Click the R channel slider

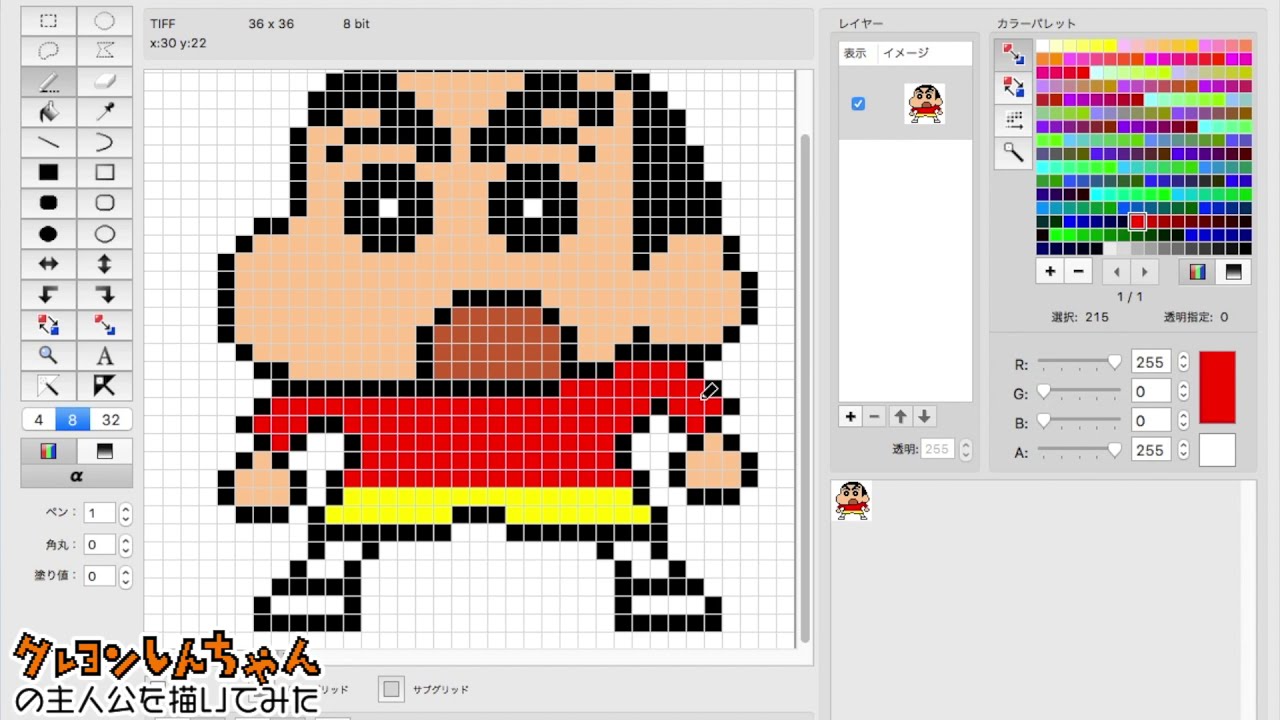tap(1079, 362)
